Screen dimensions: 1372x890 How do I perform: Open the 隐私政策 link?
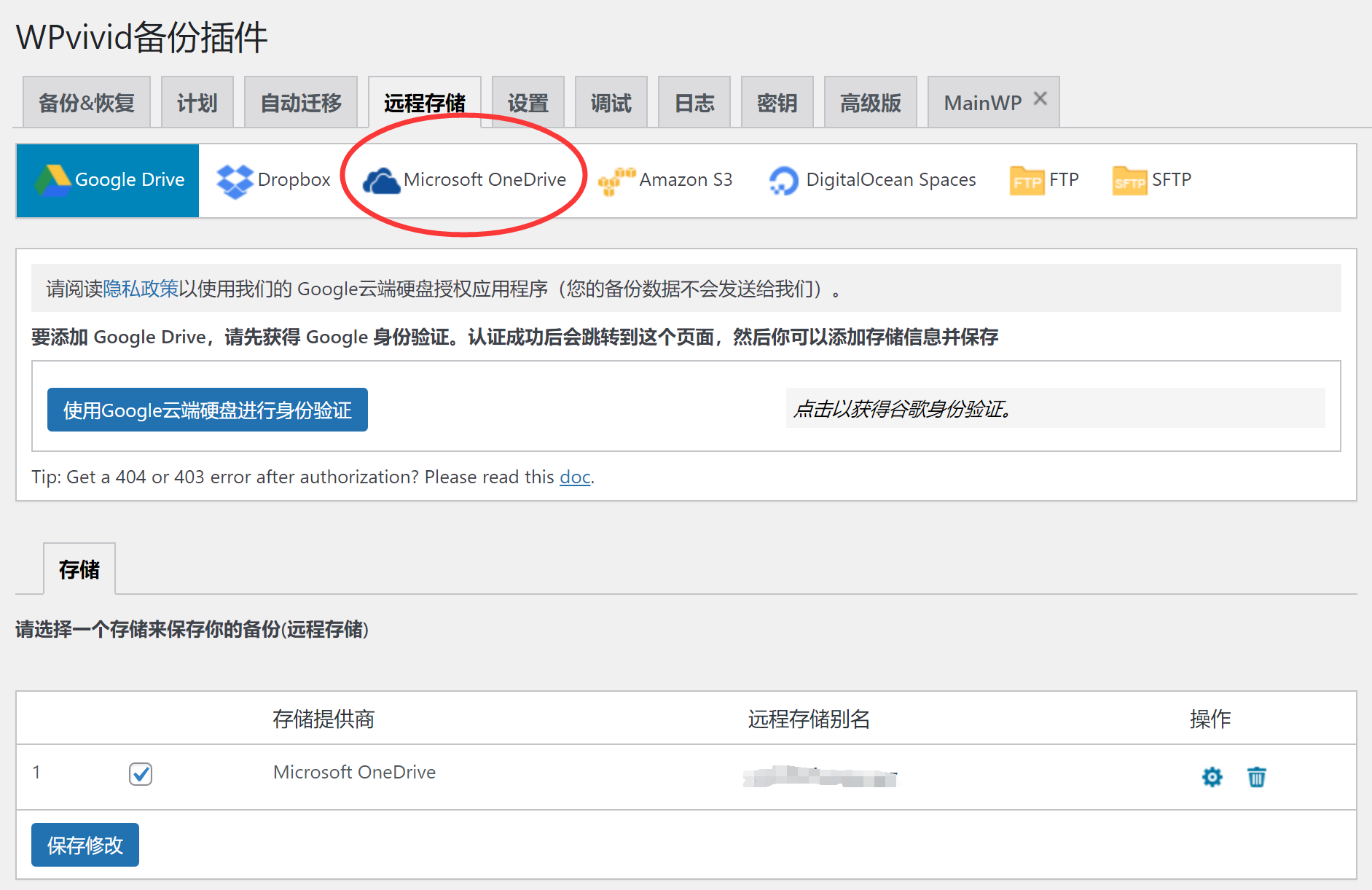(141, 289)
